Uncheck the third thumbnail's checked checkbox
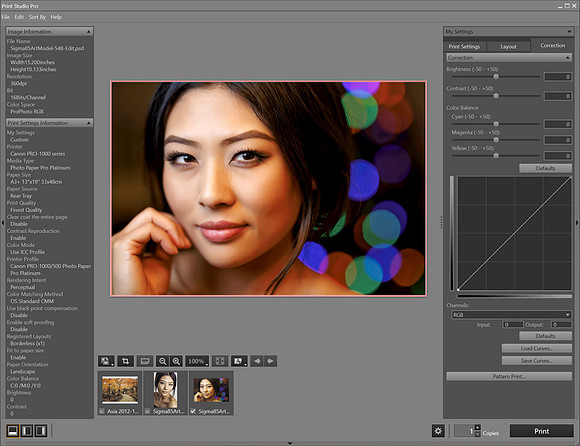 [193, 411]
